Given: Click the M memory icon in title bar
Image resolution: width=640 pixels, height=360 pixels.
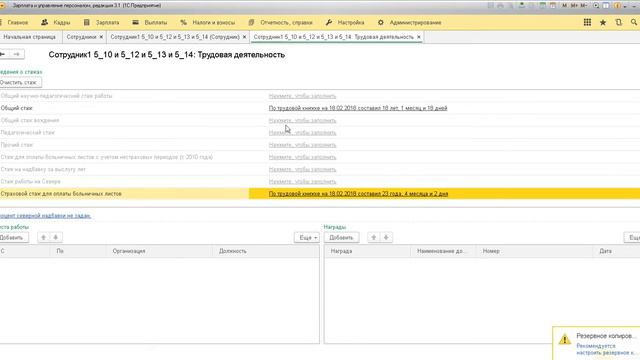Looking at the screenshot, I should click(564, 5).
